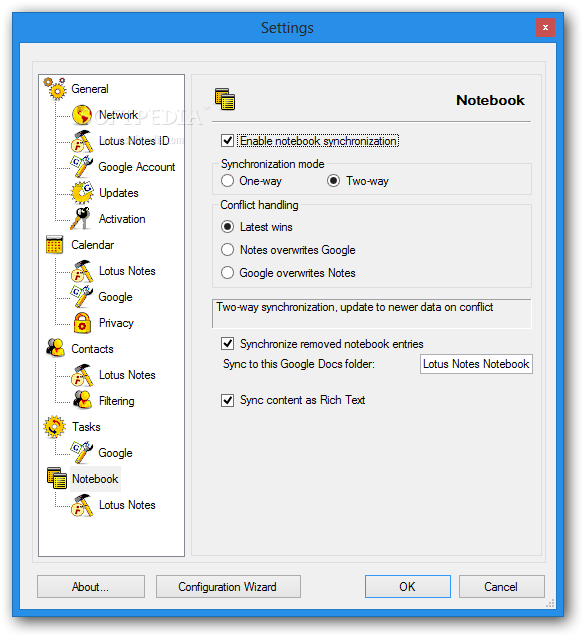Open the Lotus Notes ID page
The width and height of the screenshot is (584, 637).
click(134, 141)
